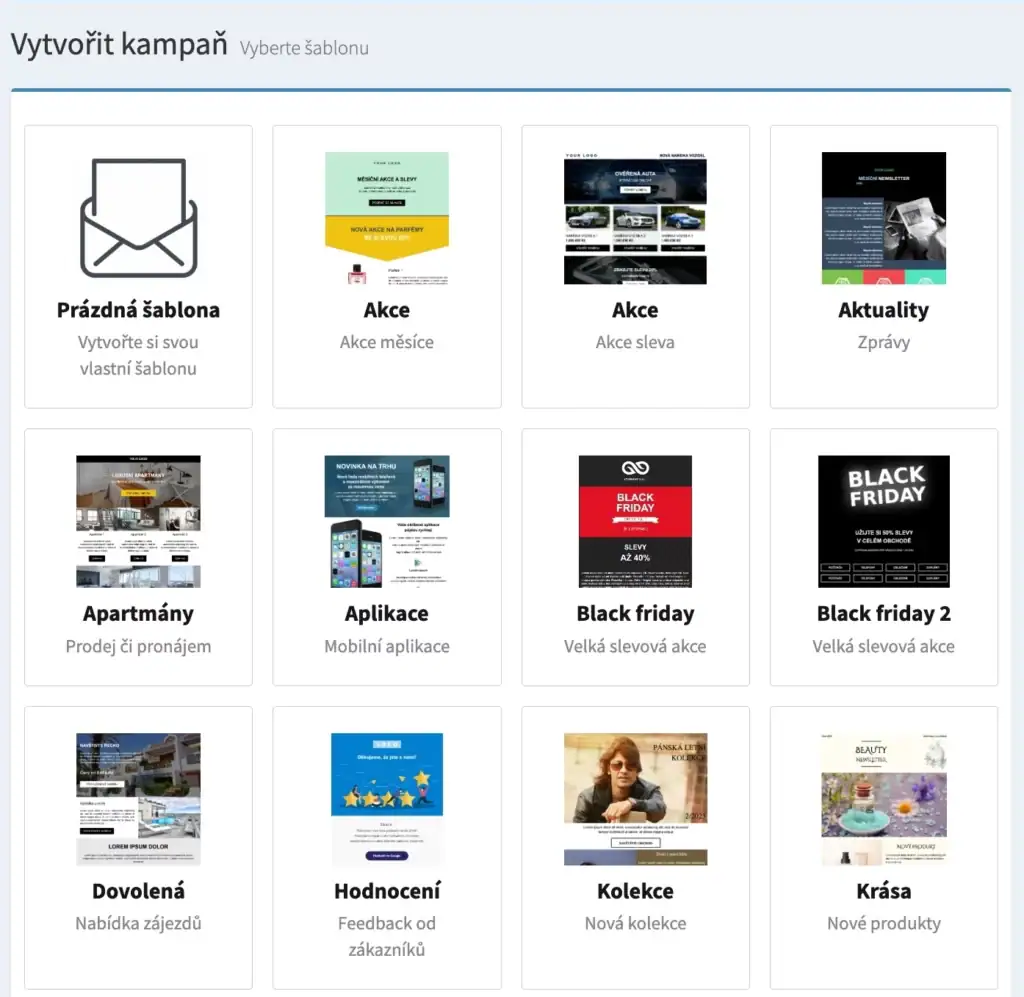Choose the red Black friday template thumbnail
Image resolution: width=1024 pixels, height=997 pixels.
click(635, 521)
